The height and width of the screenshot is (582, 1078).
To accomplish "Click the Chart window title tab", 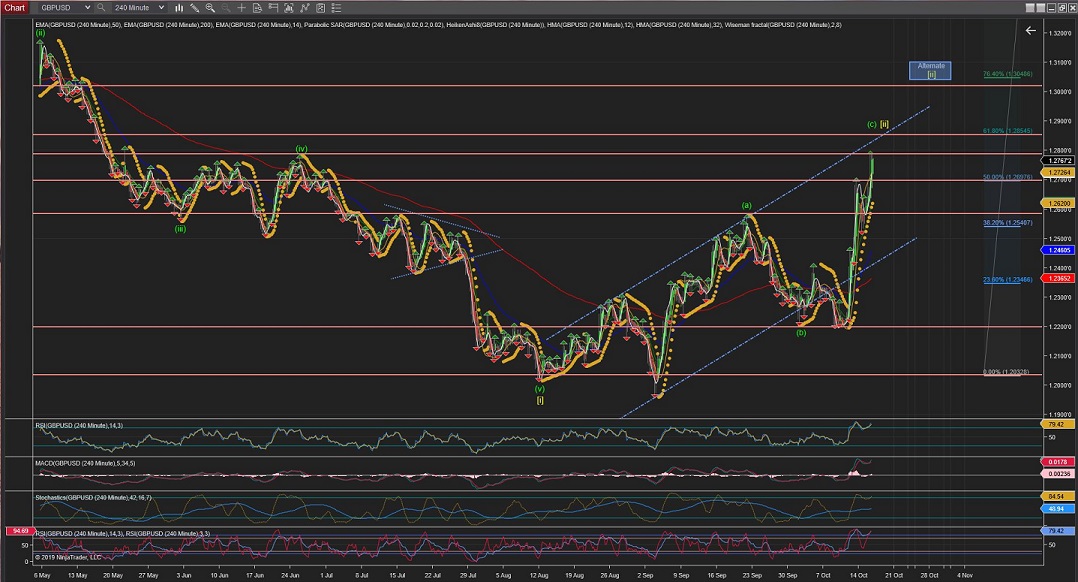I will [x=14, y=8].
